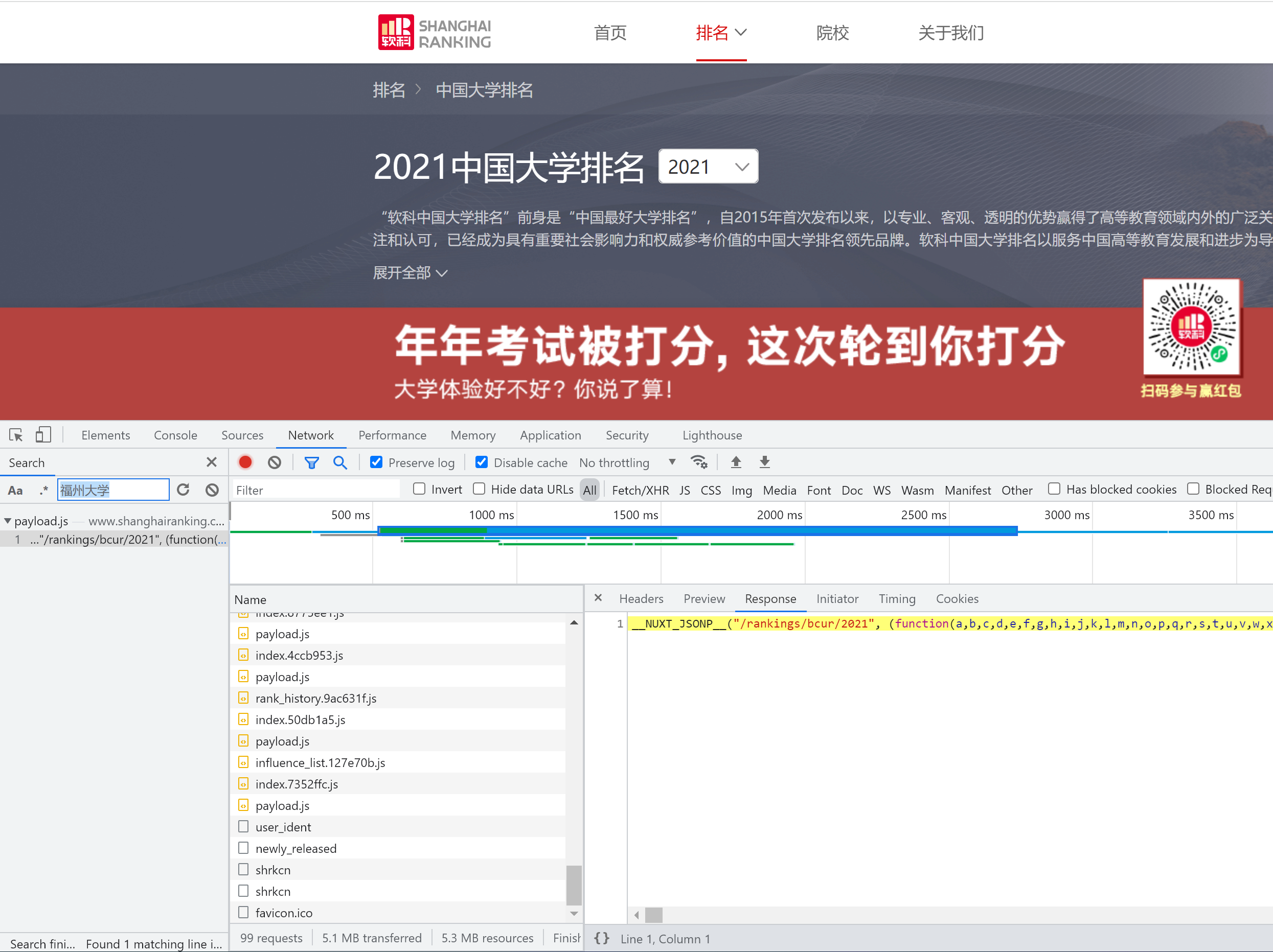Select the Fetch/XHR filter type

pyautogui.click(x=640, y=490)
